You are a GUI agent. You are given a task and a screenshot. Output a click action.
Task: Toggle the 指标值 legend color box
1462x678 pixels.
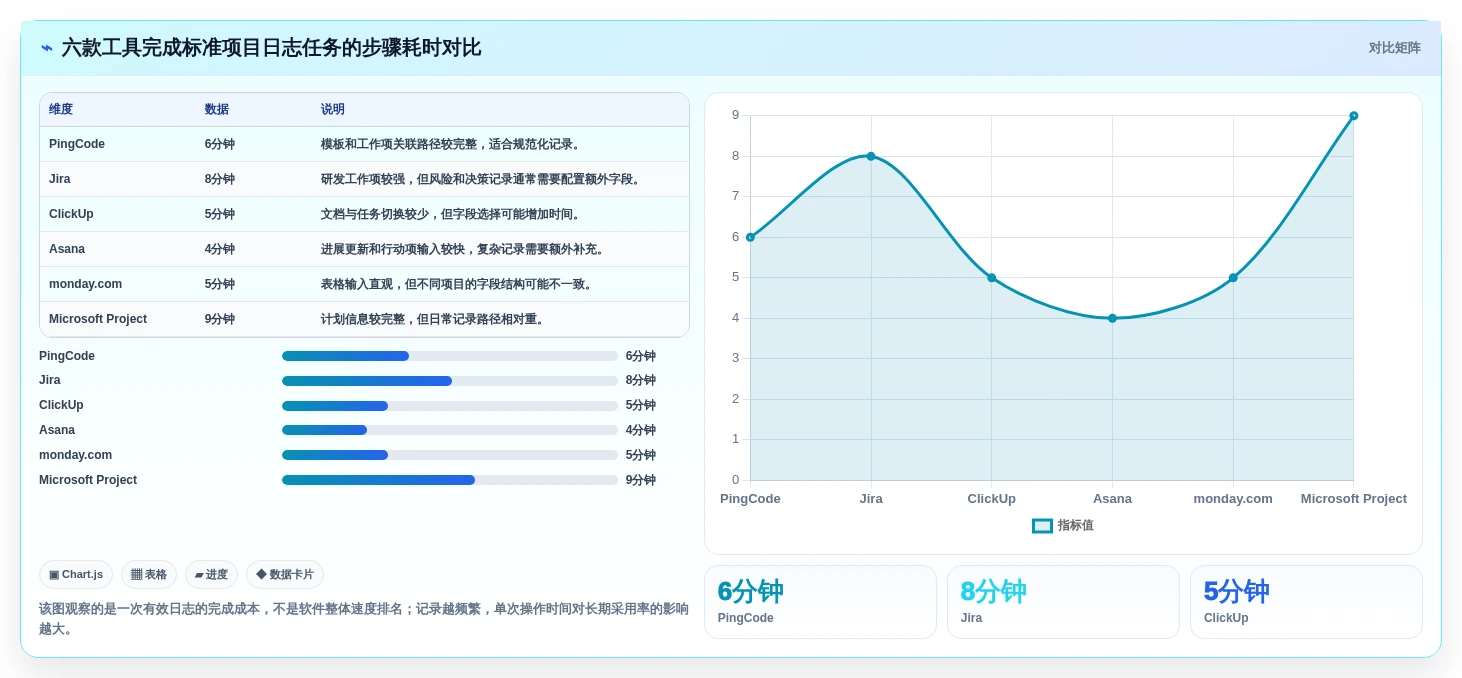tap(1042, 525)
